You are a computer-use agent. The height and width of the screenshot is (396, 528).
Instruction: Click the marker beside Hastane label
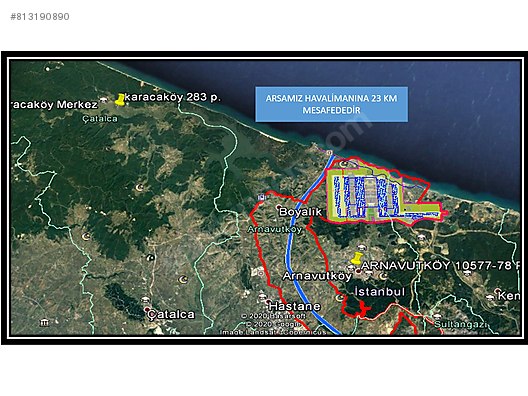(268, 301)
